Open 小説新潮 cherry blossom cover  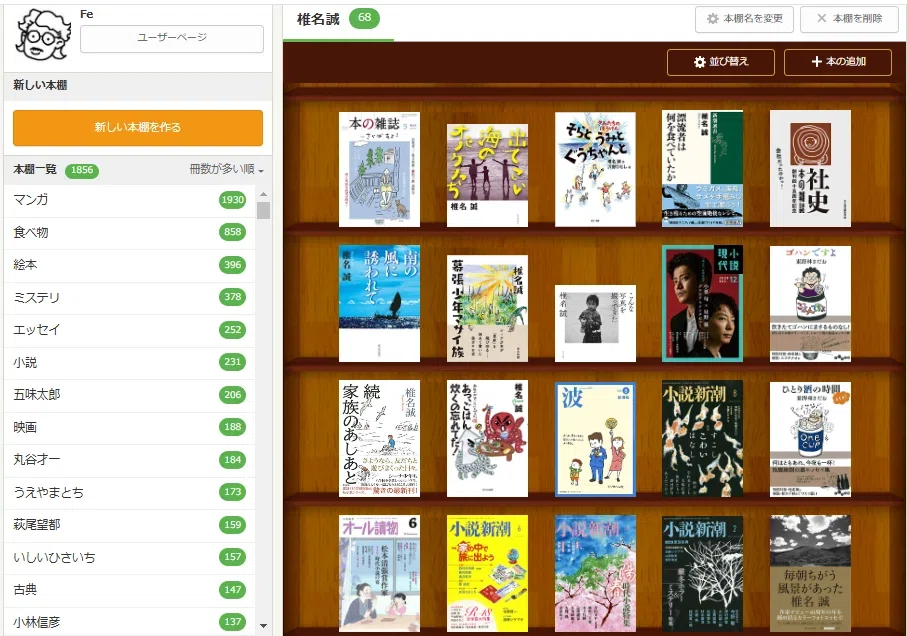pyautogui.click(x=595, y=574)
